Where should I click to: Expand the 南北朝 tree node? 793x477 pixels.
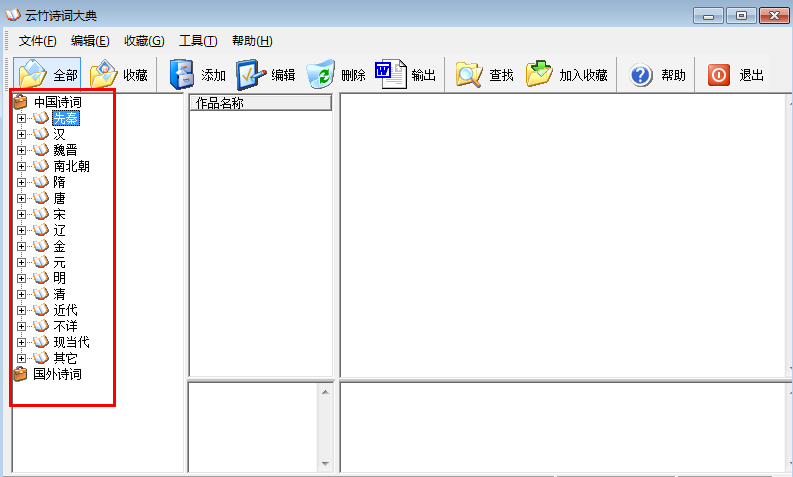tap(21, 166)
